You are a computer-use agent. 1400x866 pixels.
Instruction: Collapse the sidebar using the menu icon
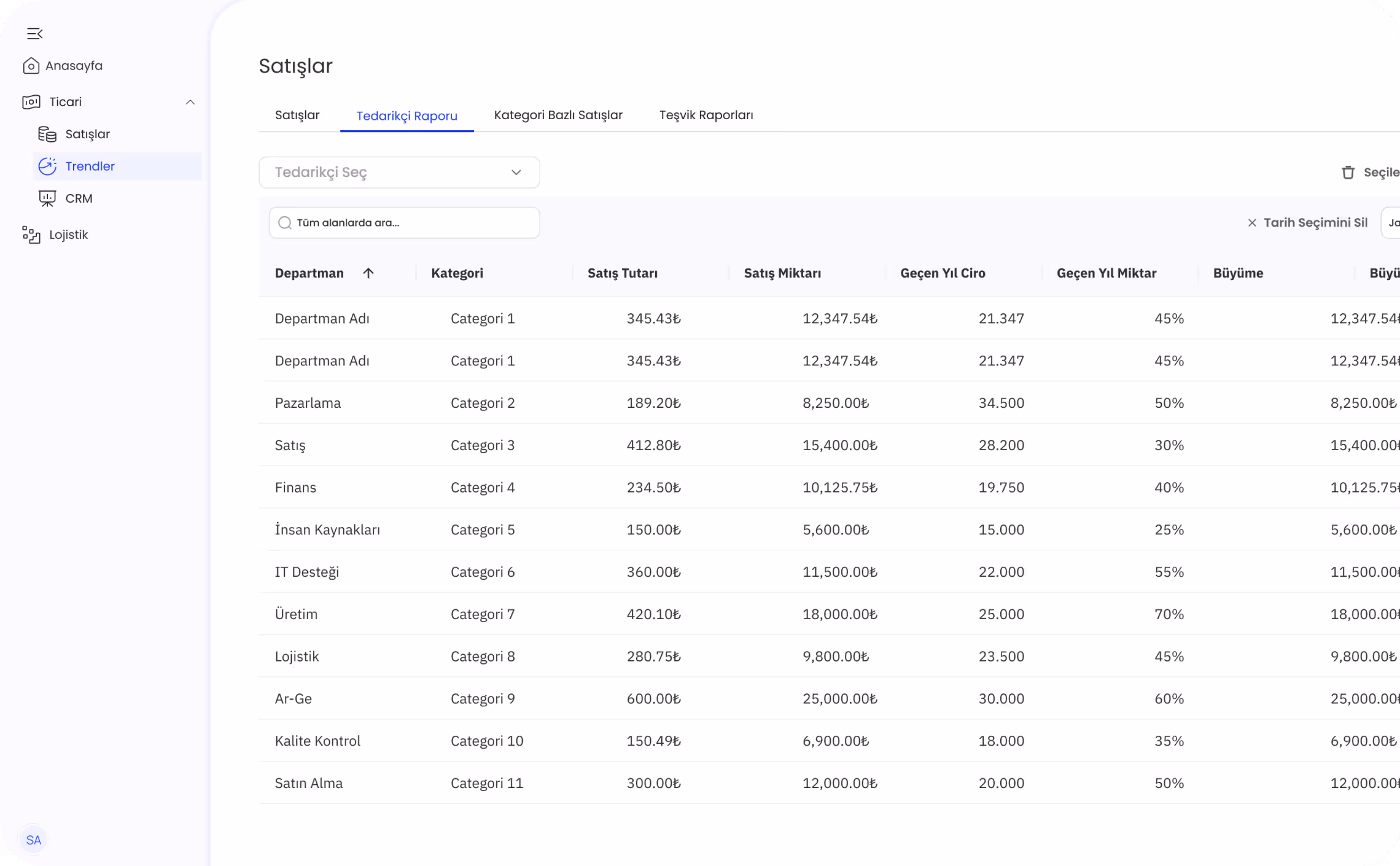coord(34,33)
